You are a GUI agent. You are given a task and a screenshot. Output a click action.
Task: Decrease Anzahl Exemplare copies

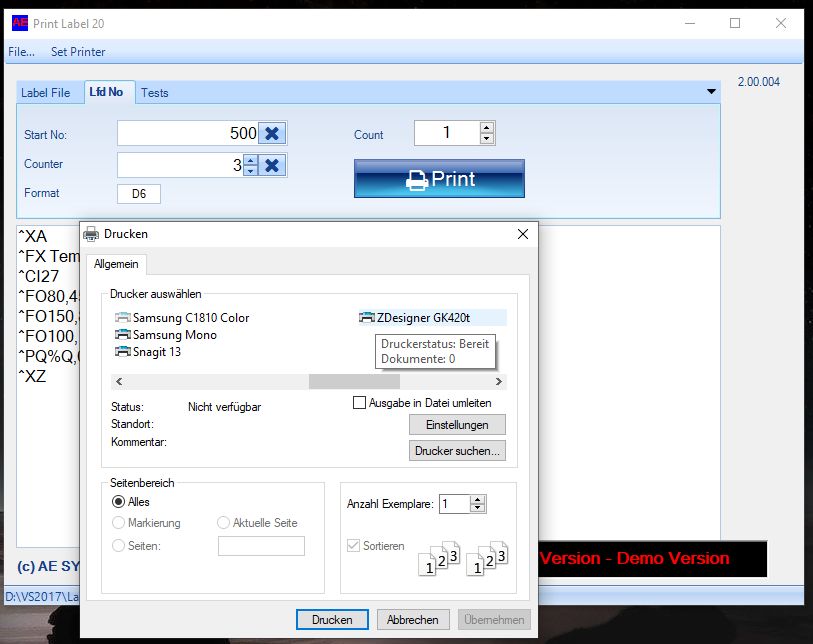(x=478, y=508)
